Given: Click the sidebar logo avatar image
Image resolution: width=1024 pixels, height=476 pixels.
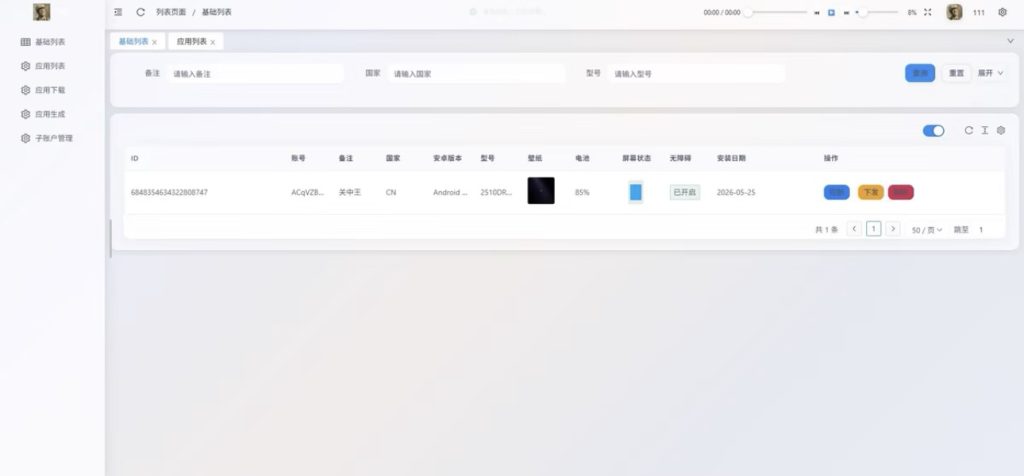Looking at the screenshot, I should pyautogui.click(x=42, y=12).
